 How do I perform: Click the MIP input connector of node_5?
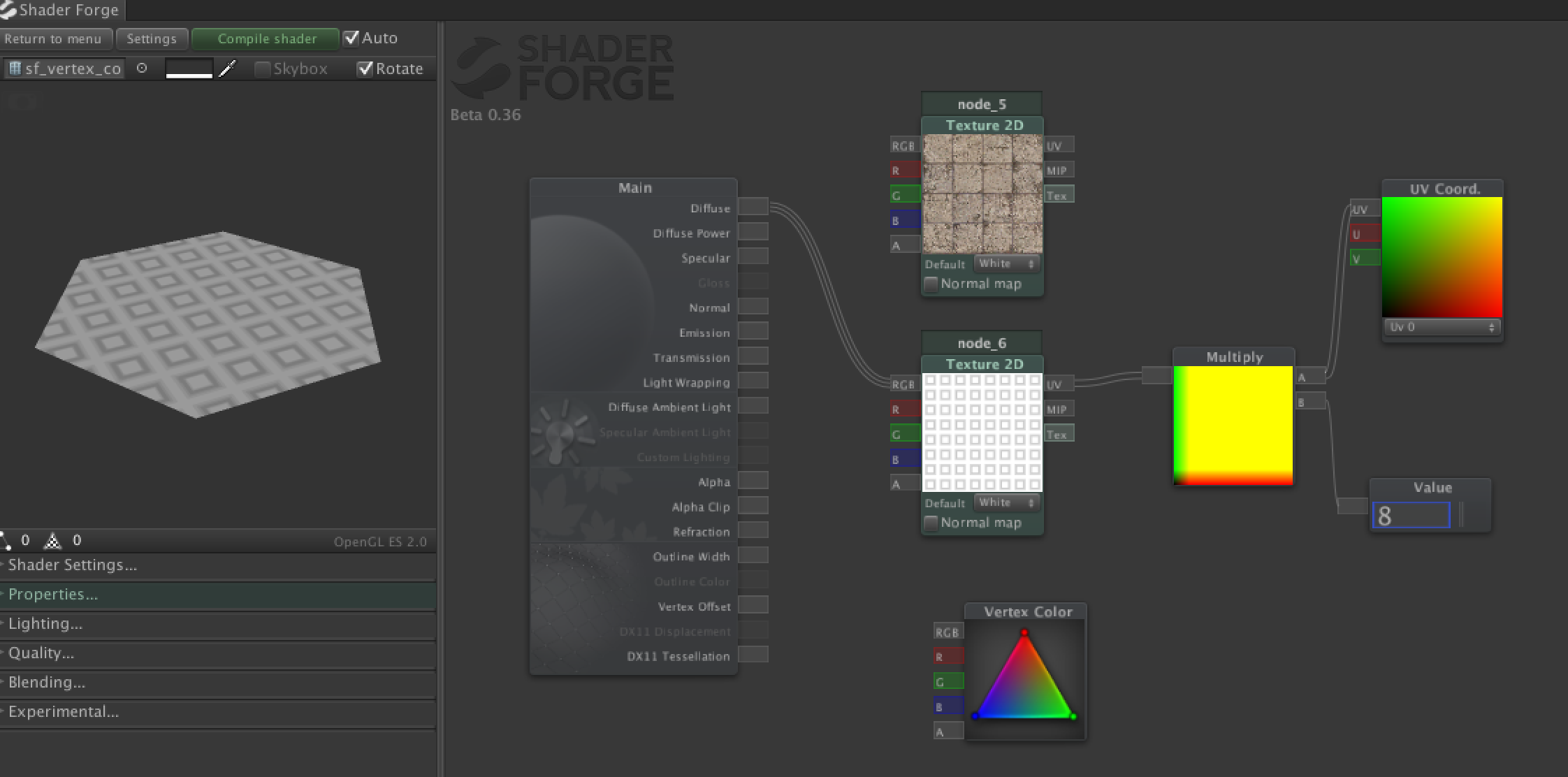(x=1059, y=170)
